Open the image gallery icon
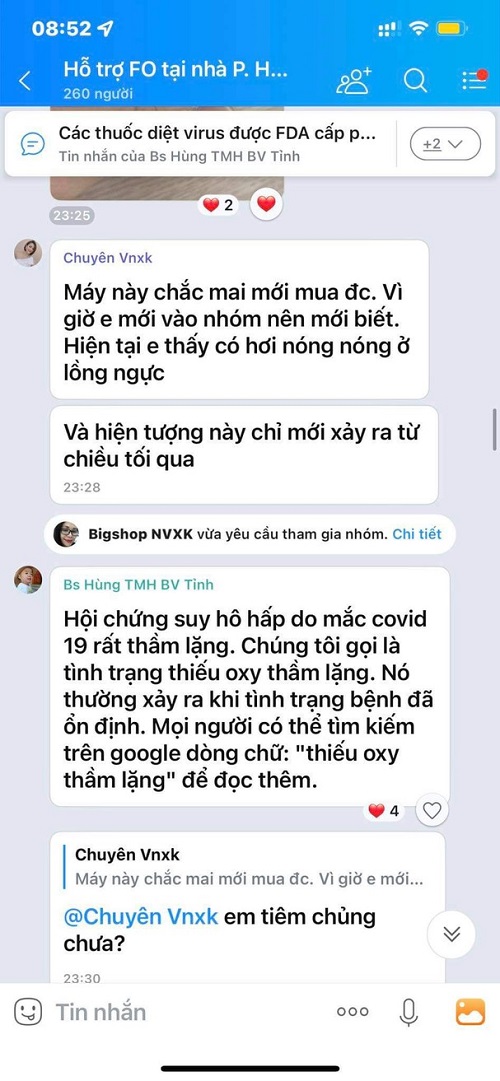 [x=470, y=1011]
